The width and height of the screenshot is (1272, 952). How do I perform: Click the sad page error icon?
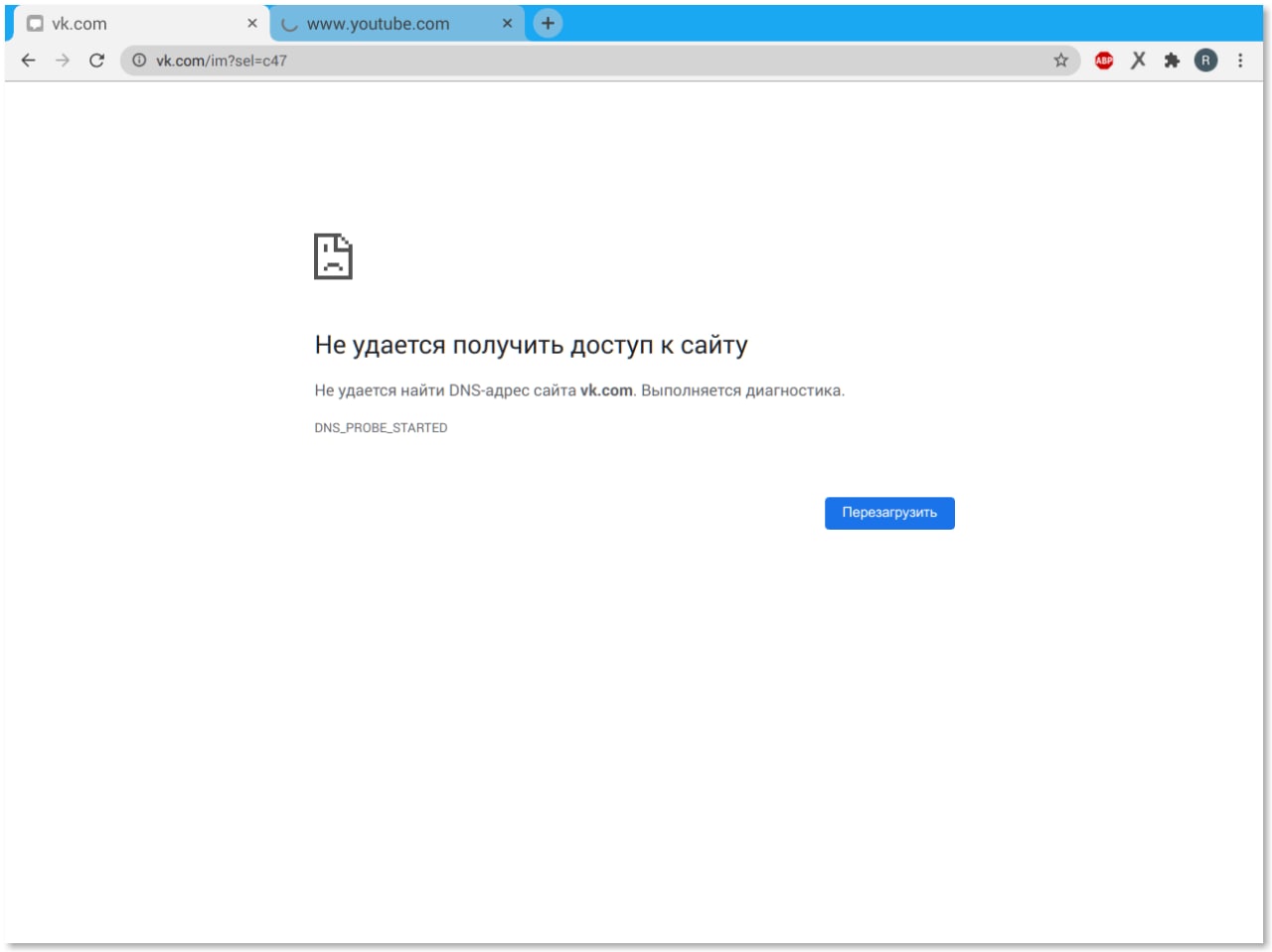pyautogui.click(x=333, y=256)
